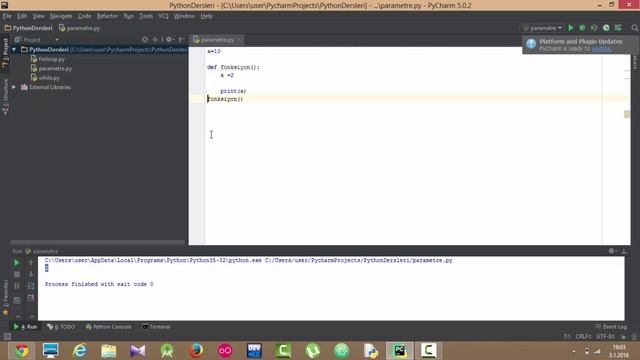The image size is (640, 360).
Task: Pause output in the Run panel
Action: [17, 286]
